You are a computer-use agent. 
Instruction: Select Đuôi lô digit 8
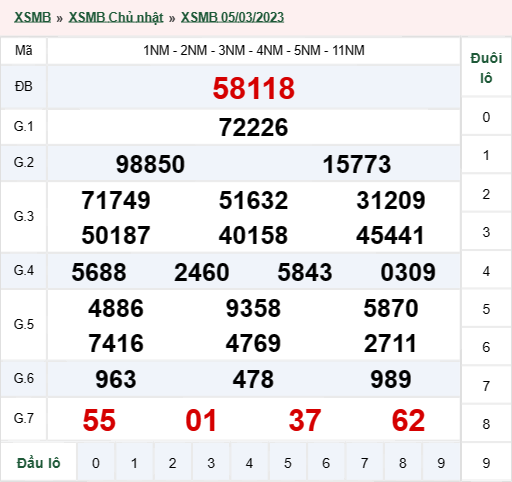[x=486, y=424]
